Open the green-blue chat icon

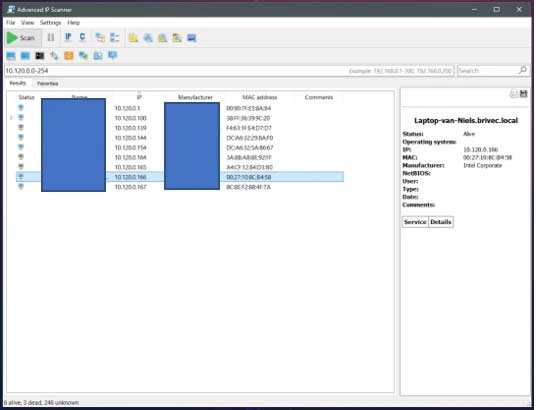tap(83, 55)
